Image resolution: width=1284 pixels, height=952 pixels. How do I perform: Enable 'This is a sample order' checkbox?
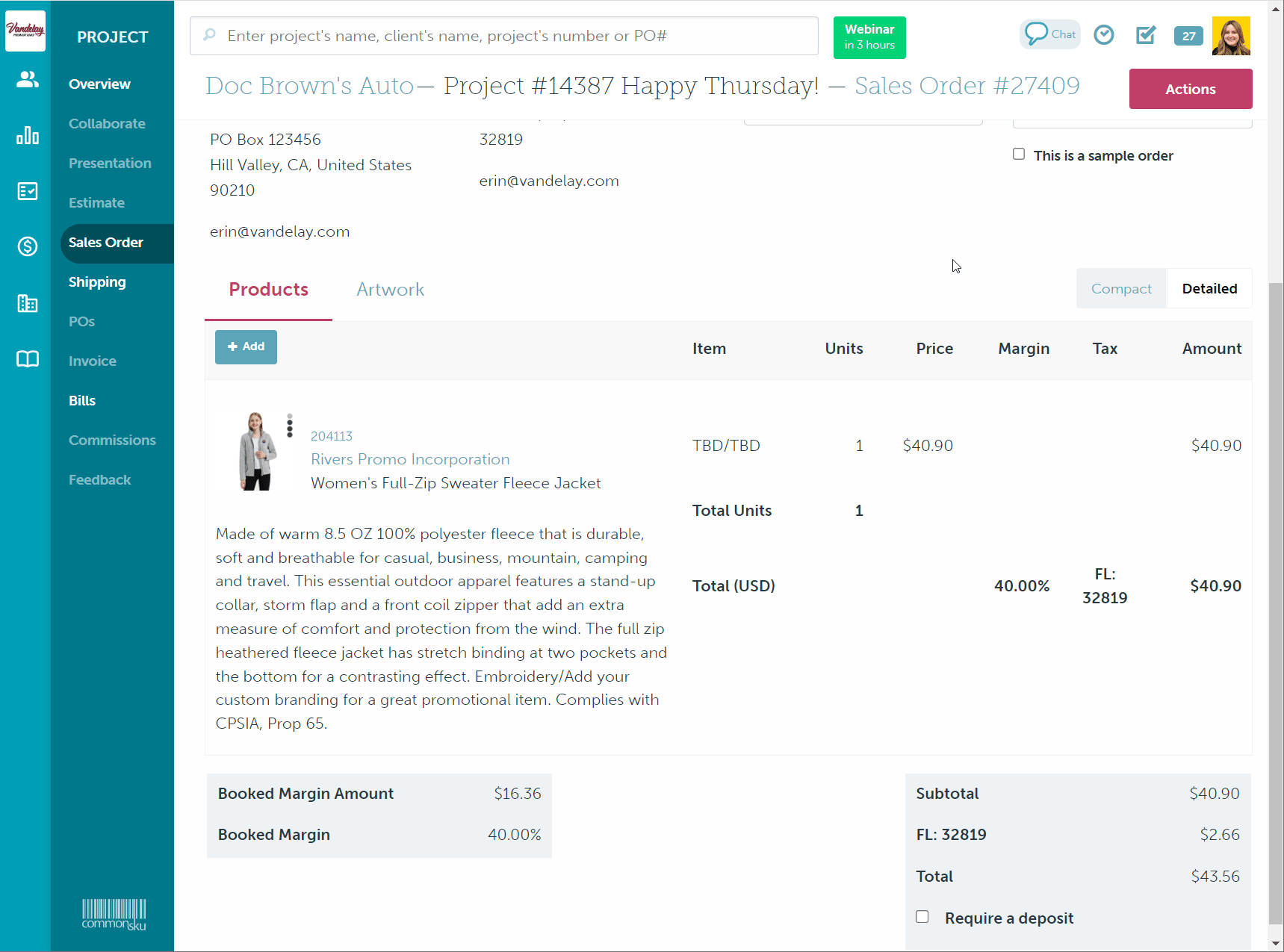point(1019,154)
